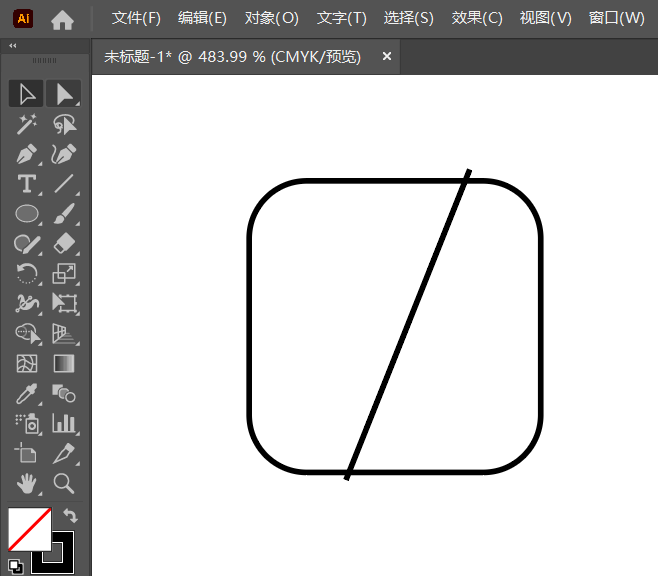
Task: Choose the Artboard tool
Action: click(x=26, y=453)
